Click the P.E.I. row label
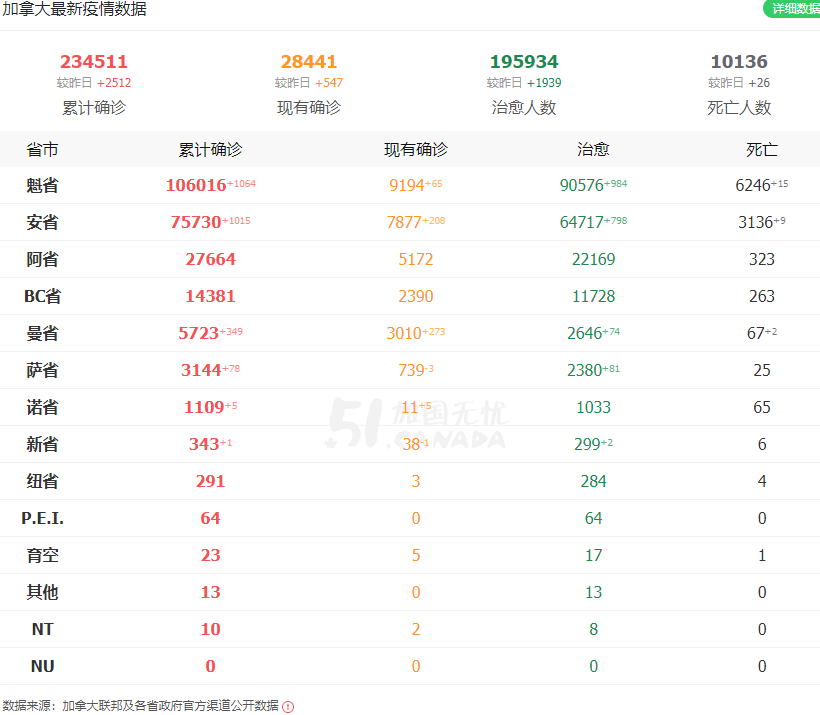The height and width of the screenshot is (715, 820). coord(42,518)
